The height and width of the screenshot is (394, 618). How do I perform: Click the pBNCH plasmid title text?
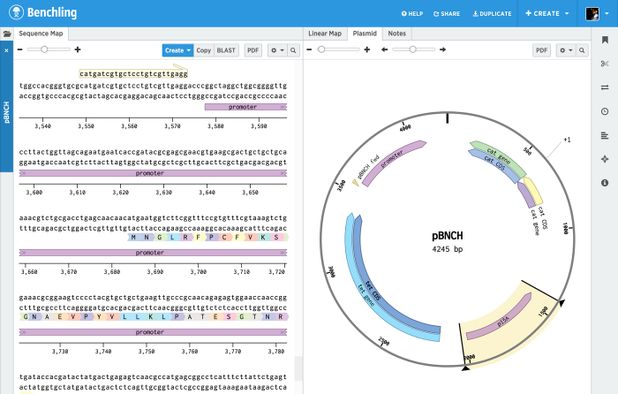[x=447, y=236]
